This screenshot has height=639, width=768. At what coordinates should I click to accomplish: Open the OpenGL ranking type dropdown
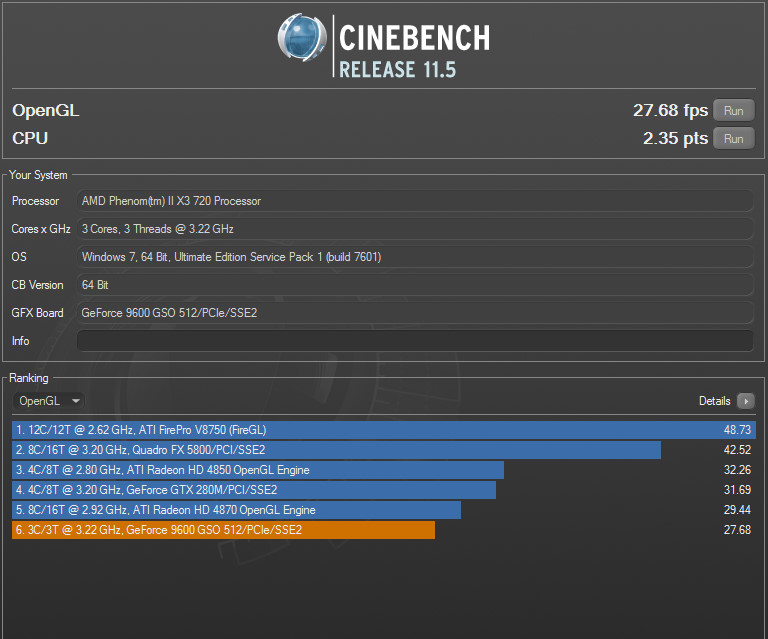[x=48, y=401]
